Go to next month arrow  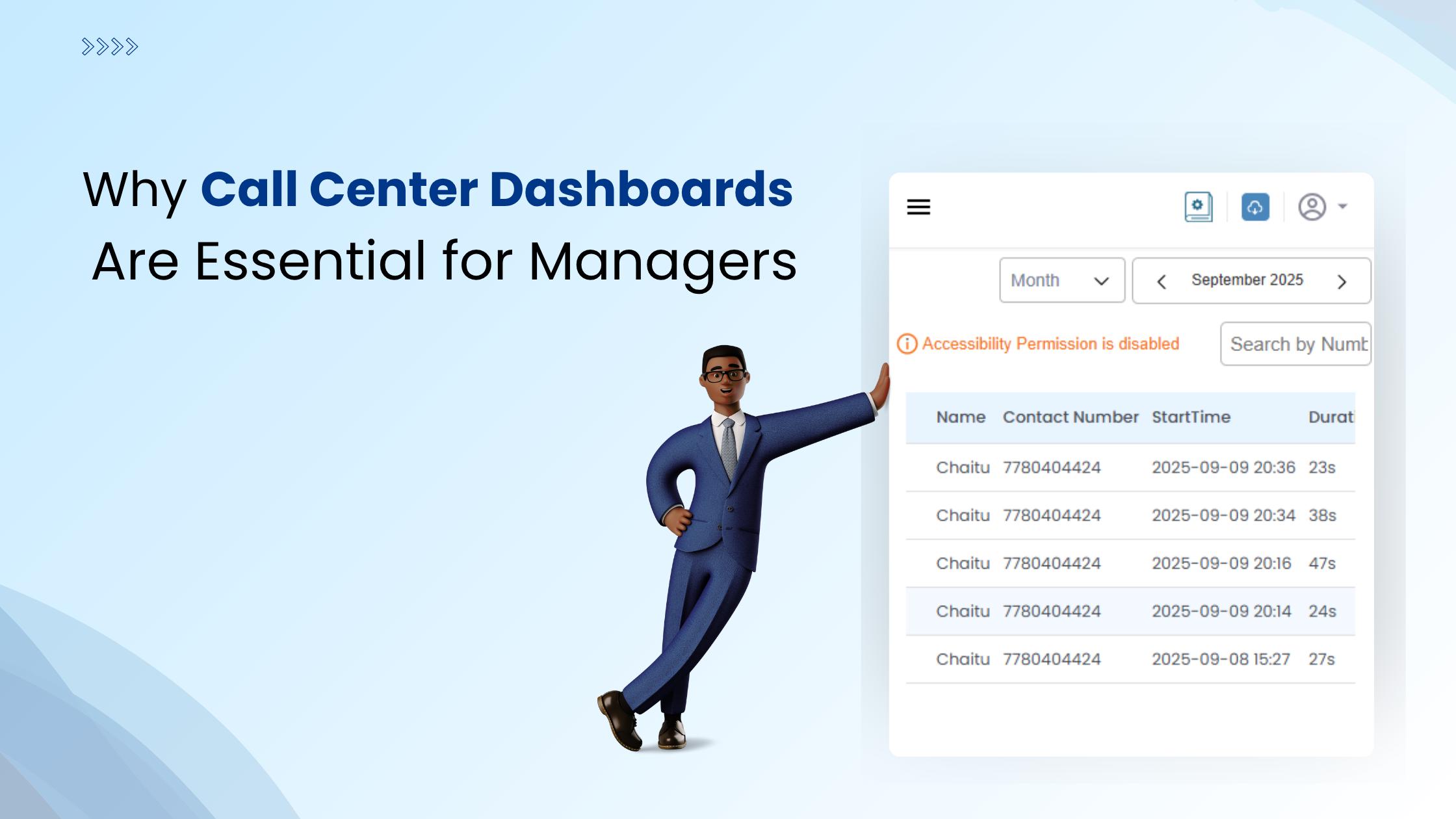[1342, 281]
